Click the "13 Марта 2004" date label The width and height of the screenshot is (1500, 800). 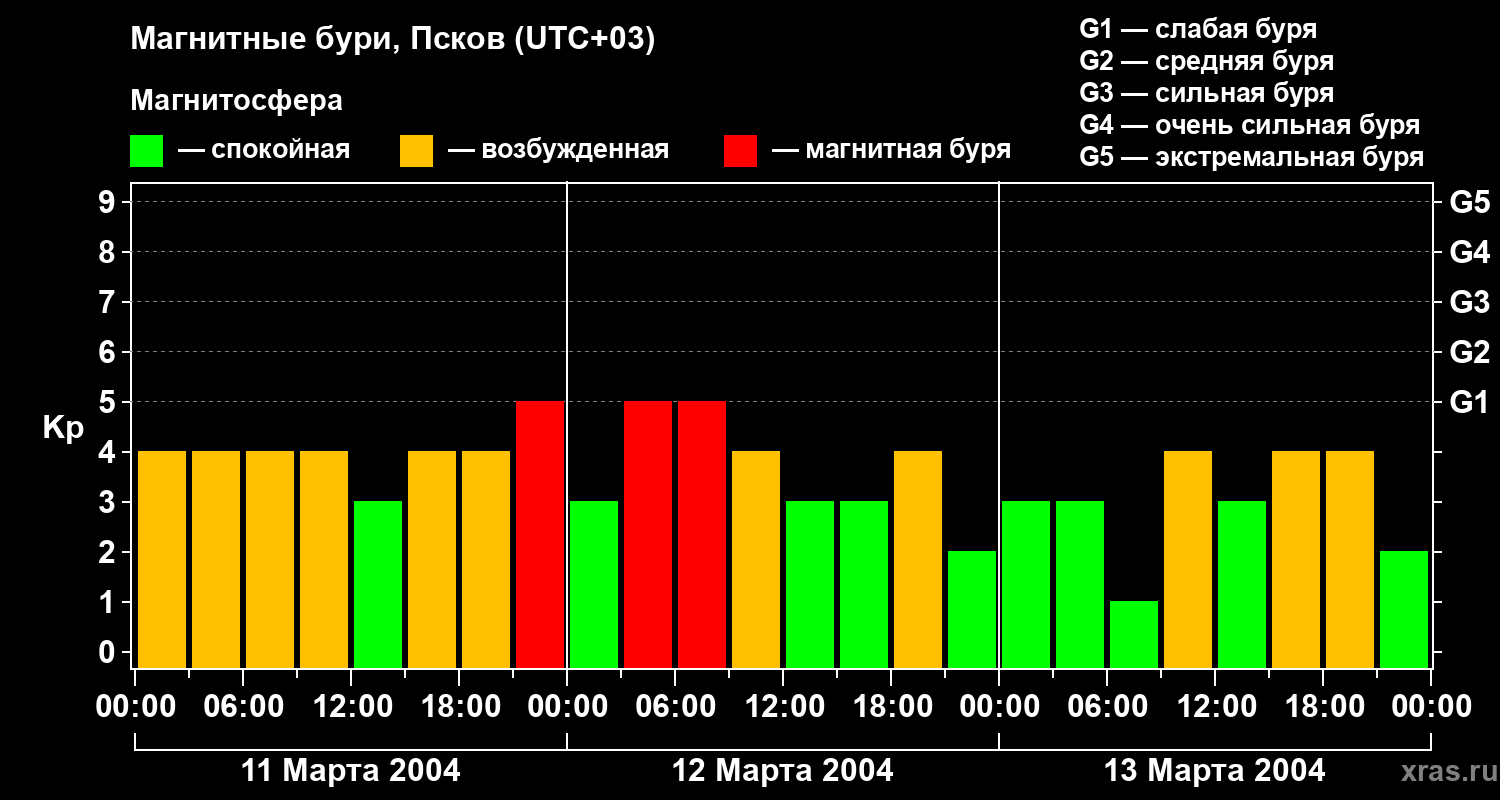(1215, 771)
